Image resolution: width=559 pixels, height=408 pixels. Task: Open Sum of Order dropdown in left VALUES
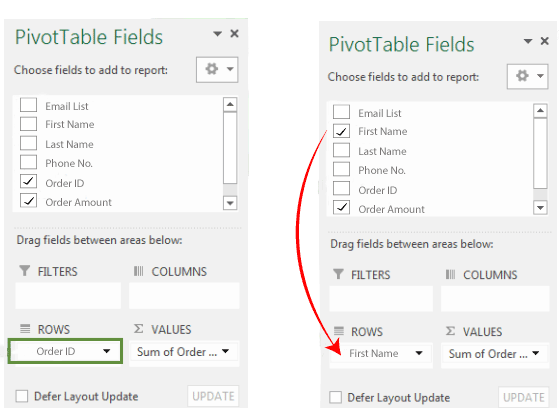225,351
